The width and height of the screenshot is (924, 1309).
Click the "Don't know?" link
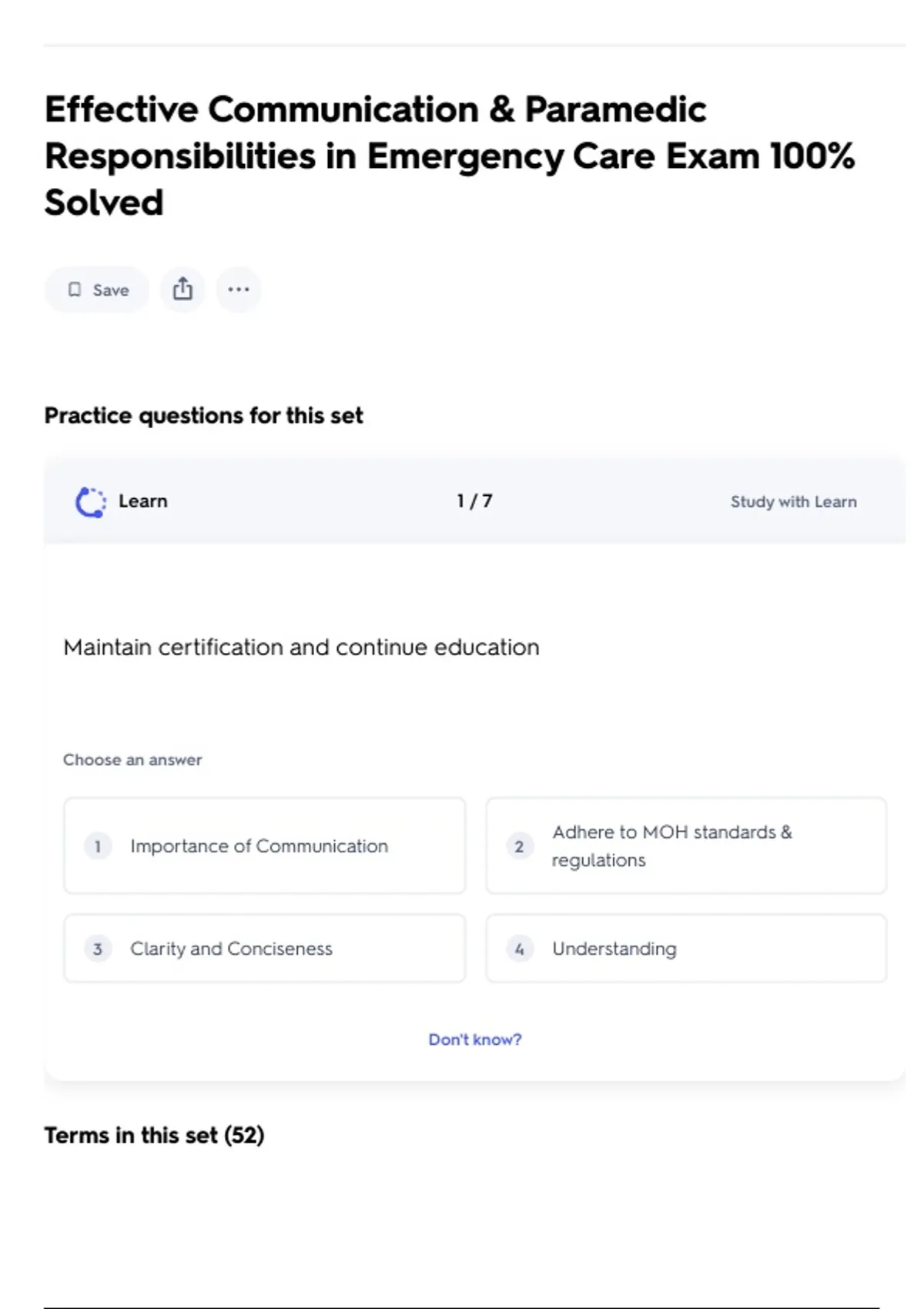point(475,1039)
